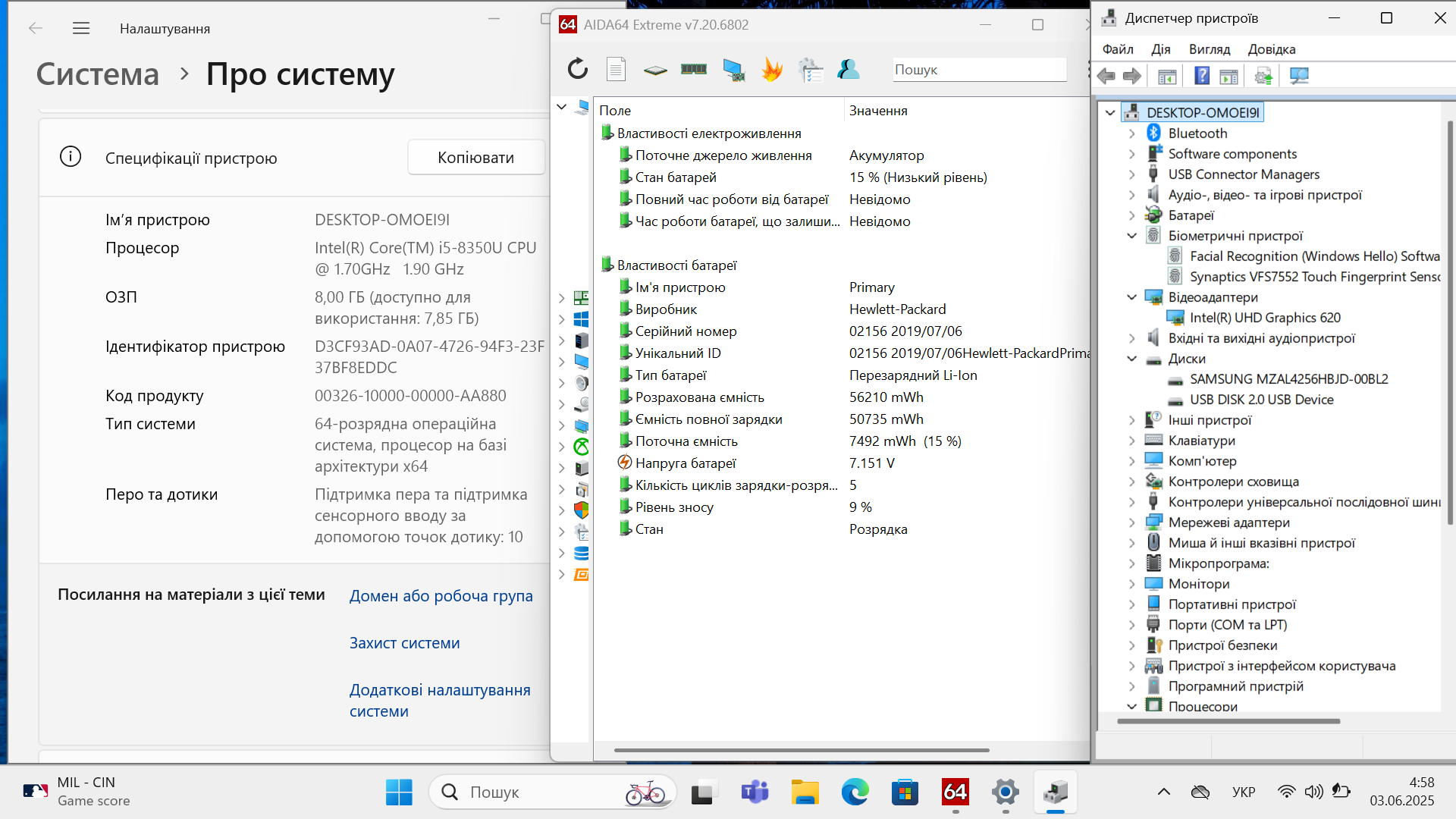Open Додаткові налаштування системи link
The image size is (1456, 819).
(x=440, y=701)
